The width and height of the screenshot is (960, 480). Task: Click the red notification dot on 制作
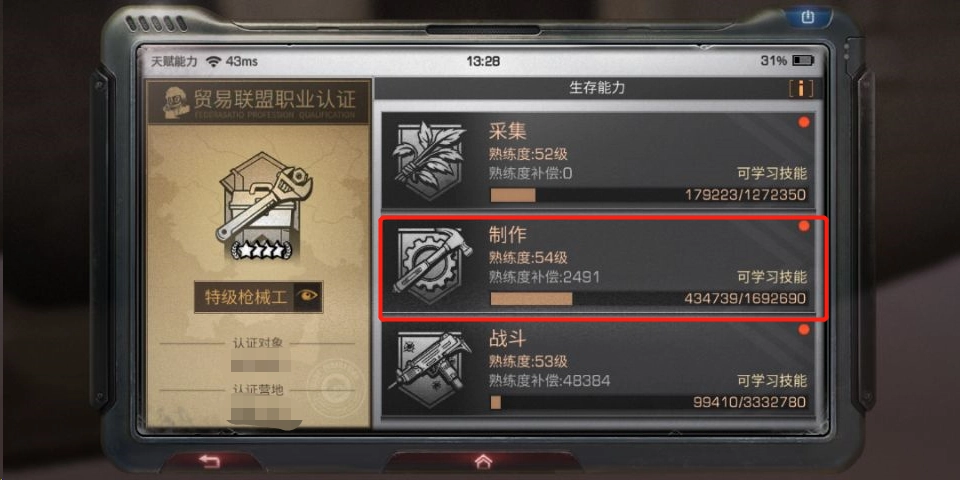(x=804, y=226)
